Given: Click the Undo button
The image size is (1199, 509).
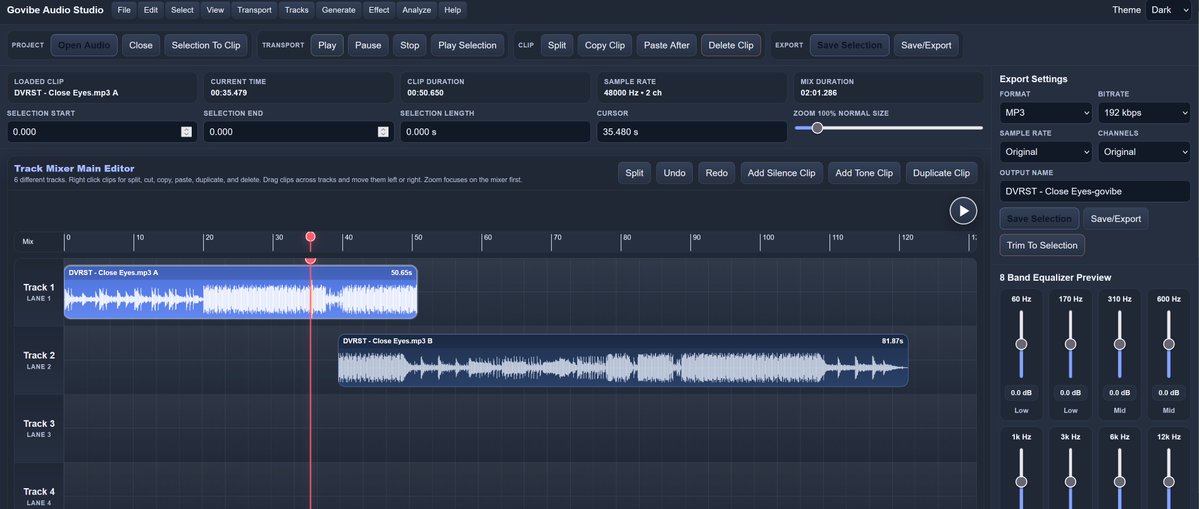Looking at the screenshot, I should (x=674, y=173).
